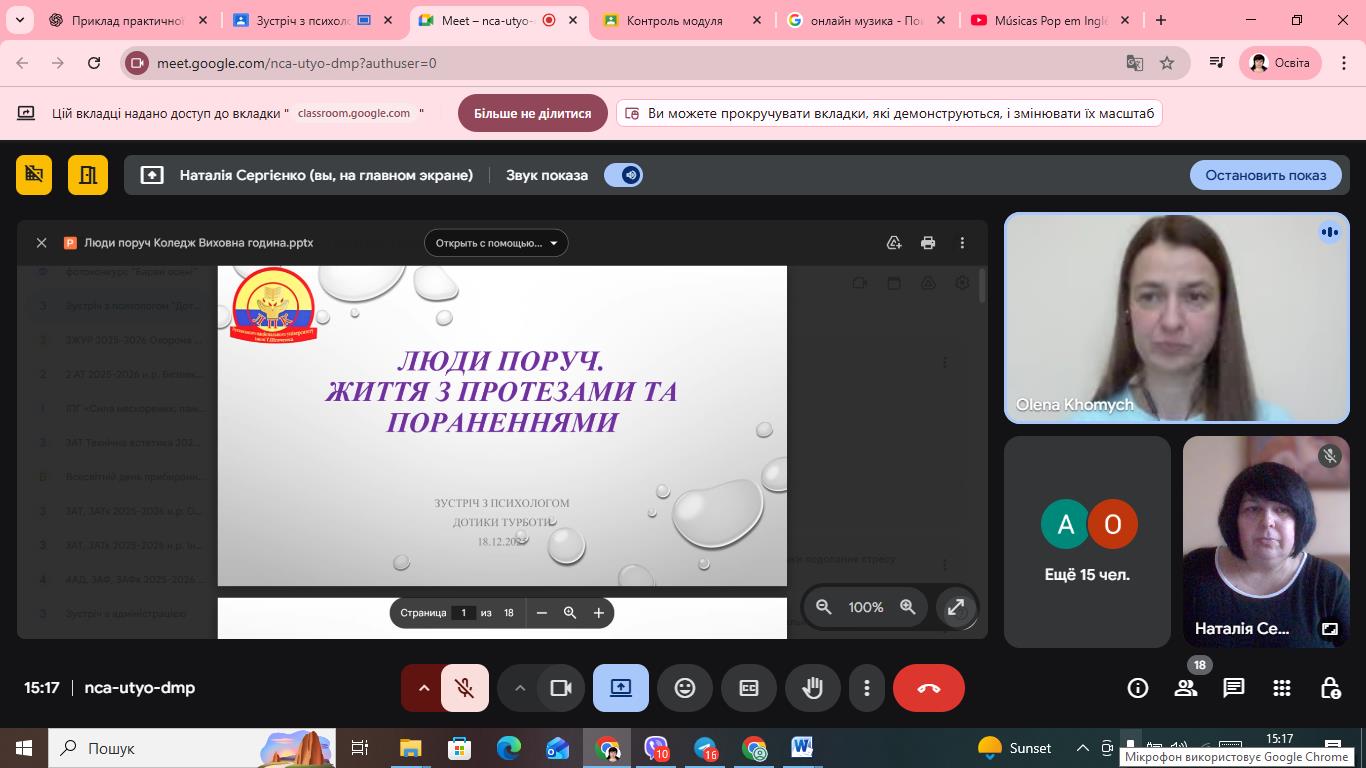Viewport: 1366px width, 768px height.
Task: Open the meeting chat panel
Action: [x=1234, y=688]
